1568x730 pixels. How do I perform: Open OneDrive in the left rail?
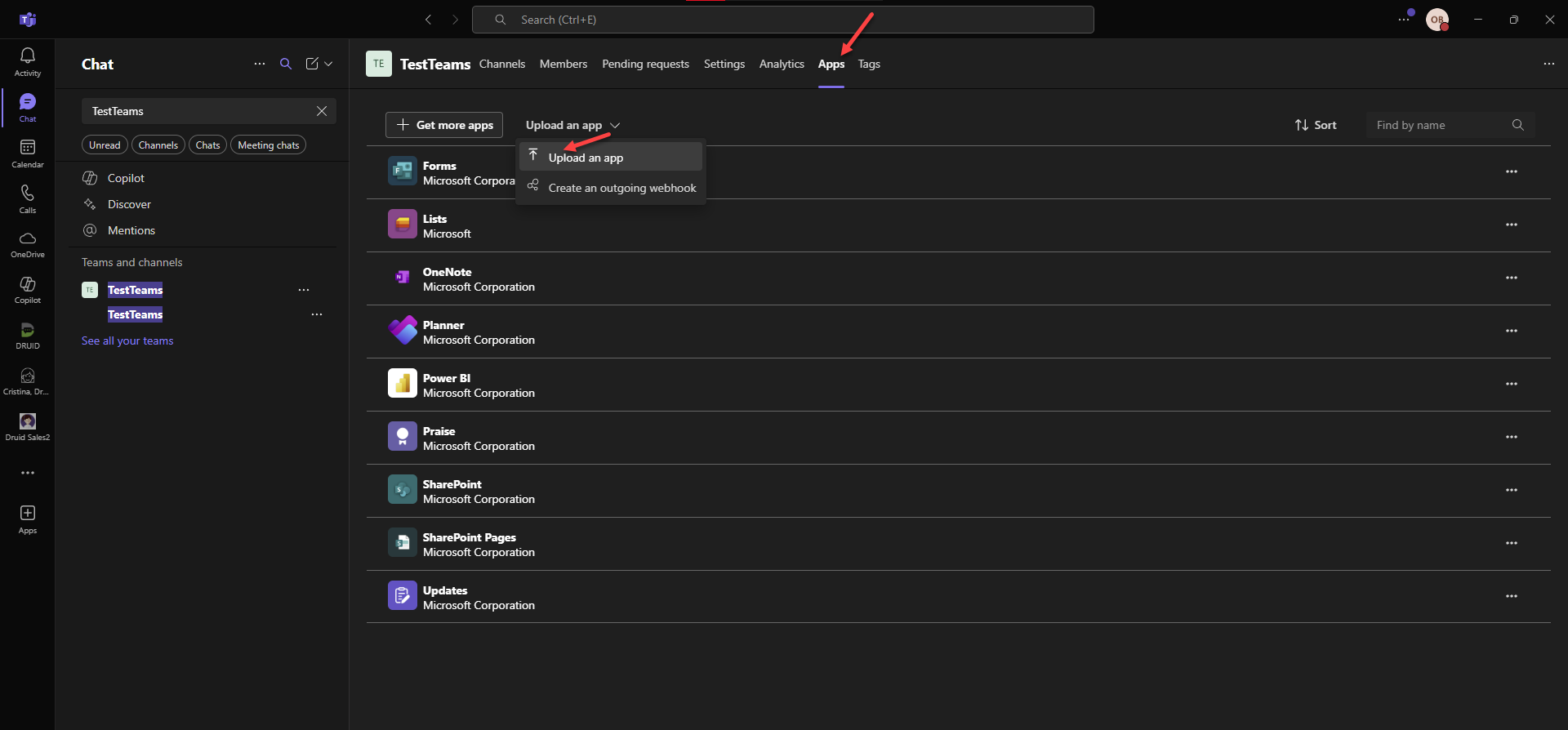click(x=28, y=244)
